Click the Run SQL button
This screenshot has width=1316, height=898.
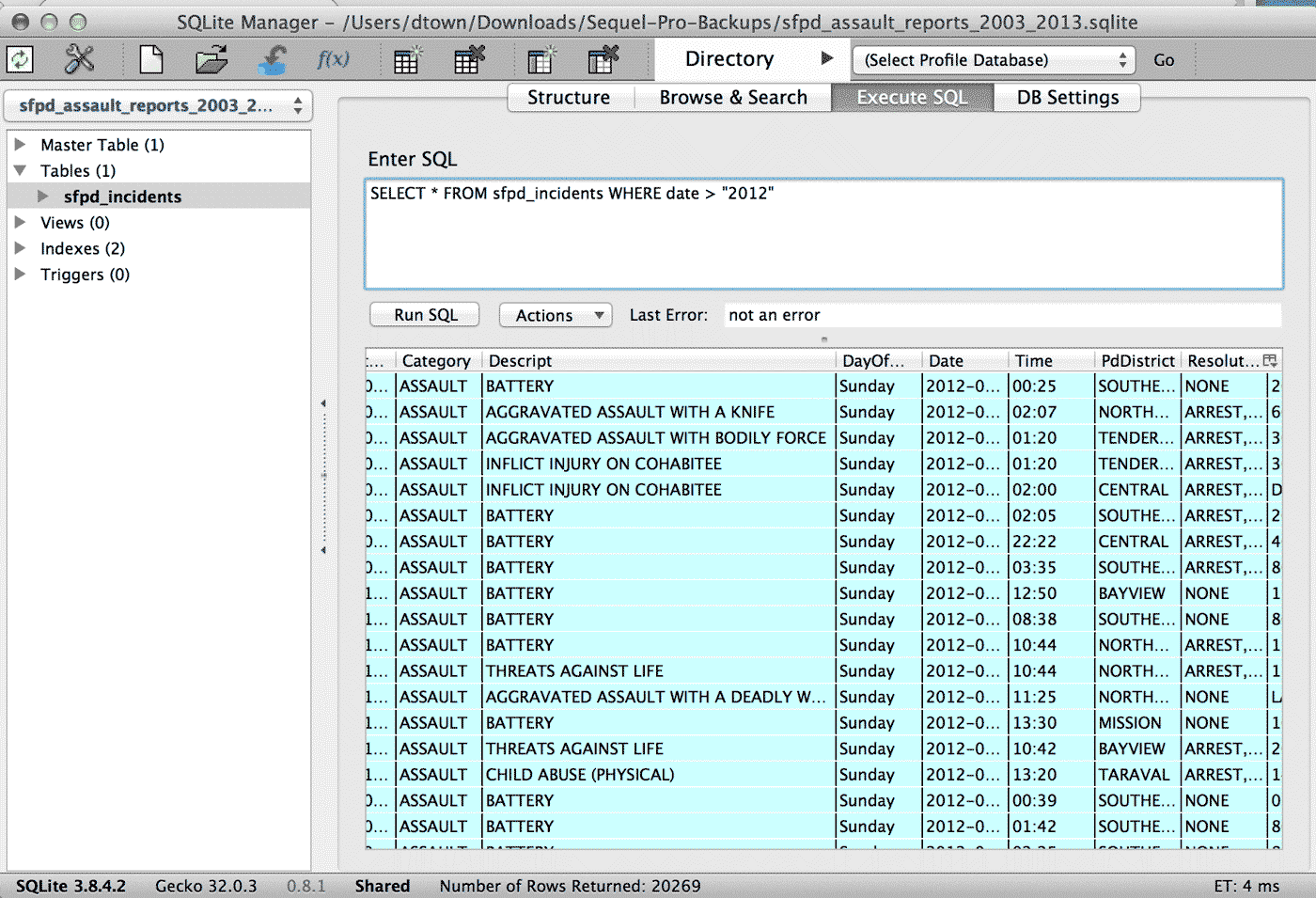(425, 315)
